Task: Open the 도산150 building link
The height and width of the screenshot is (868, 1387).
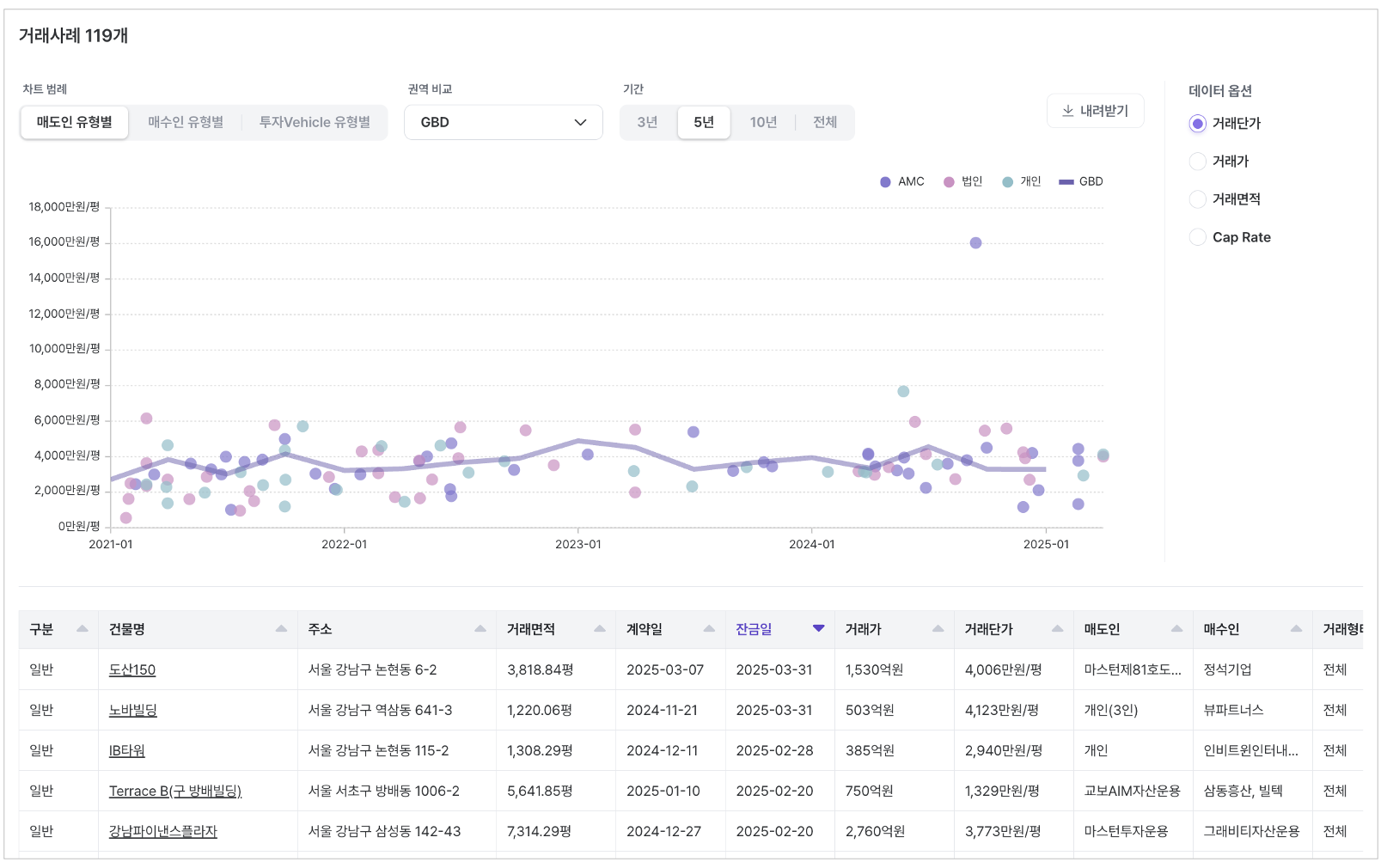Action: coord(132,670)
